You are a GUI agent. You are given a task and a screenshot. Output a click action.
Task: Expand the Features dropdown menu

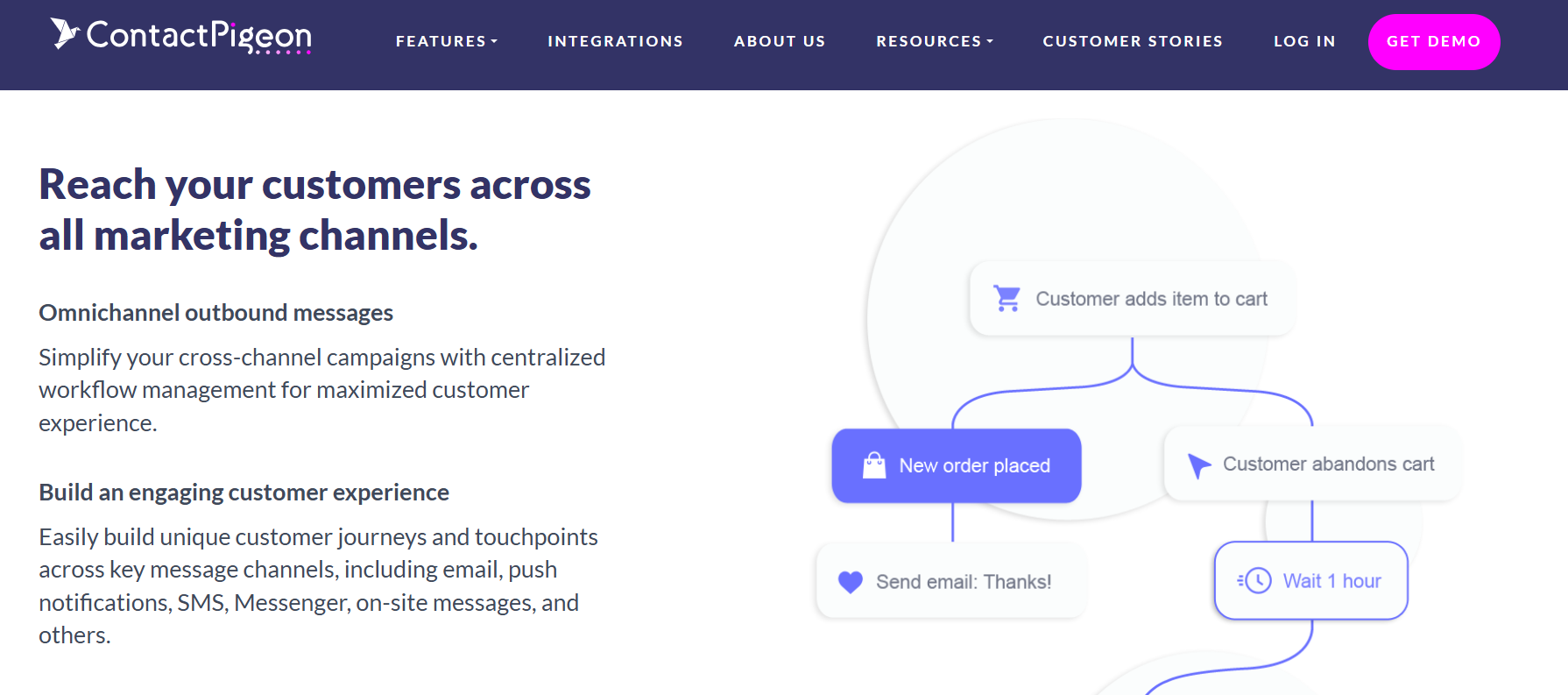tap(447, 41)
